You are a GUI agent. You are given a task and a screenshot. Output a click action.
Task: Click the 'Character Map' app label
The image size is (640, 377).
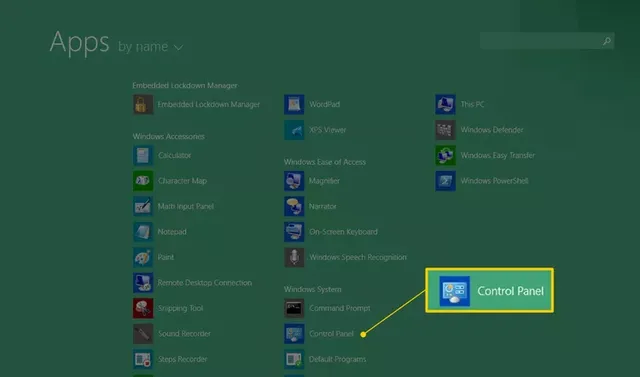pyautogui.click(x=182, y=181)
